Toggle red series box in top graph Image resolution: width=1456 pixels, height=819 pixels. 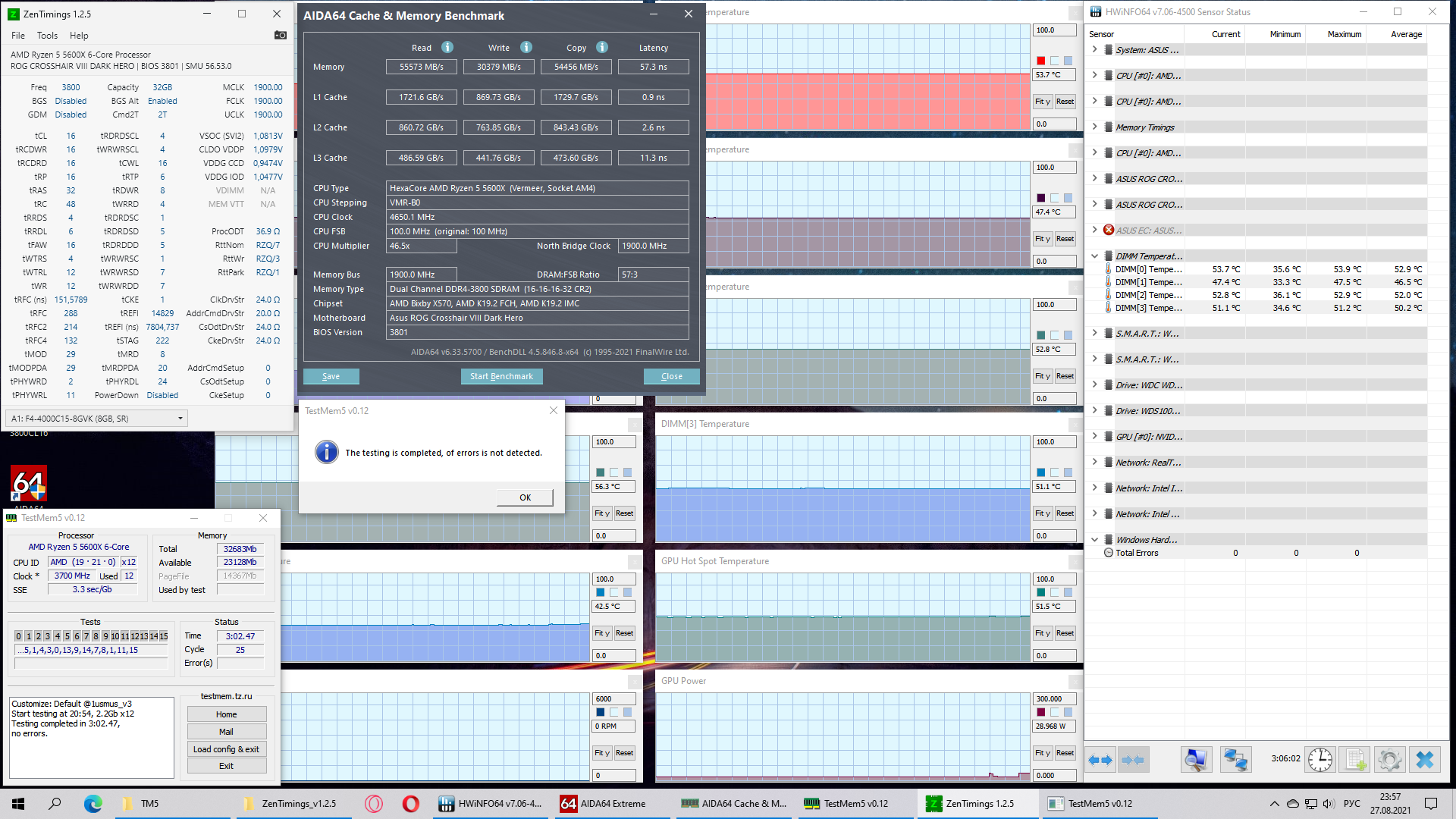(x=1041, y=61)
